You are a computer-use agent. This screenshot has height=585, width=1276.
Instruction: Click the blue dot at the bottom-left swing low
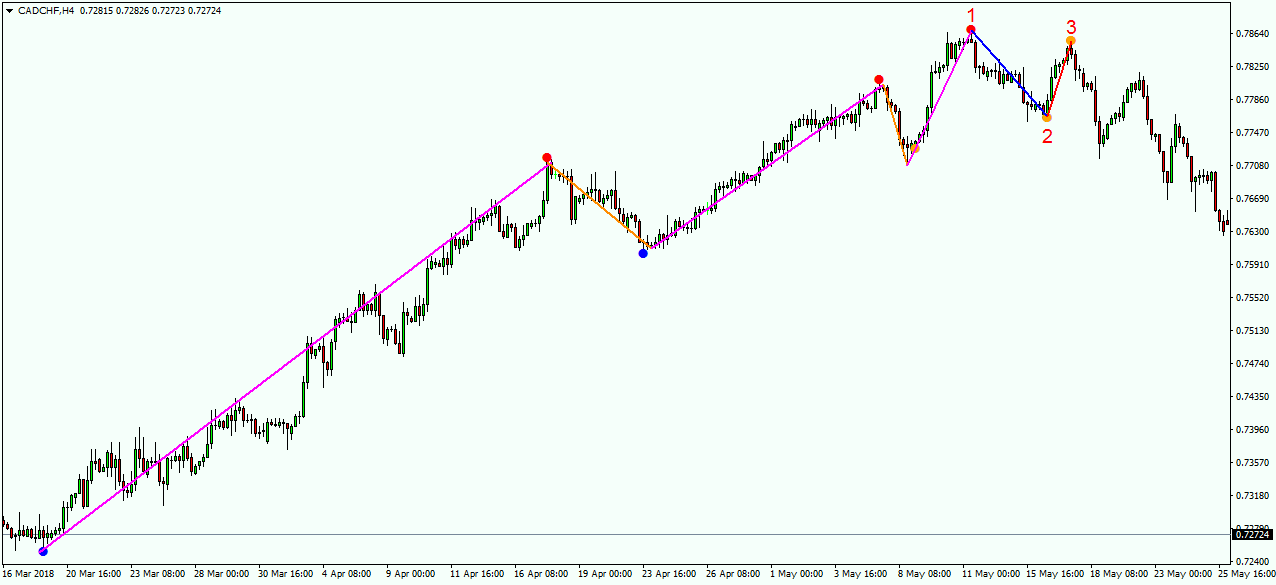pyautogui.click(x=43, y=550)
